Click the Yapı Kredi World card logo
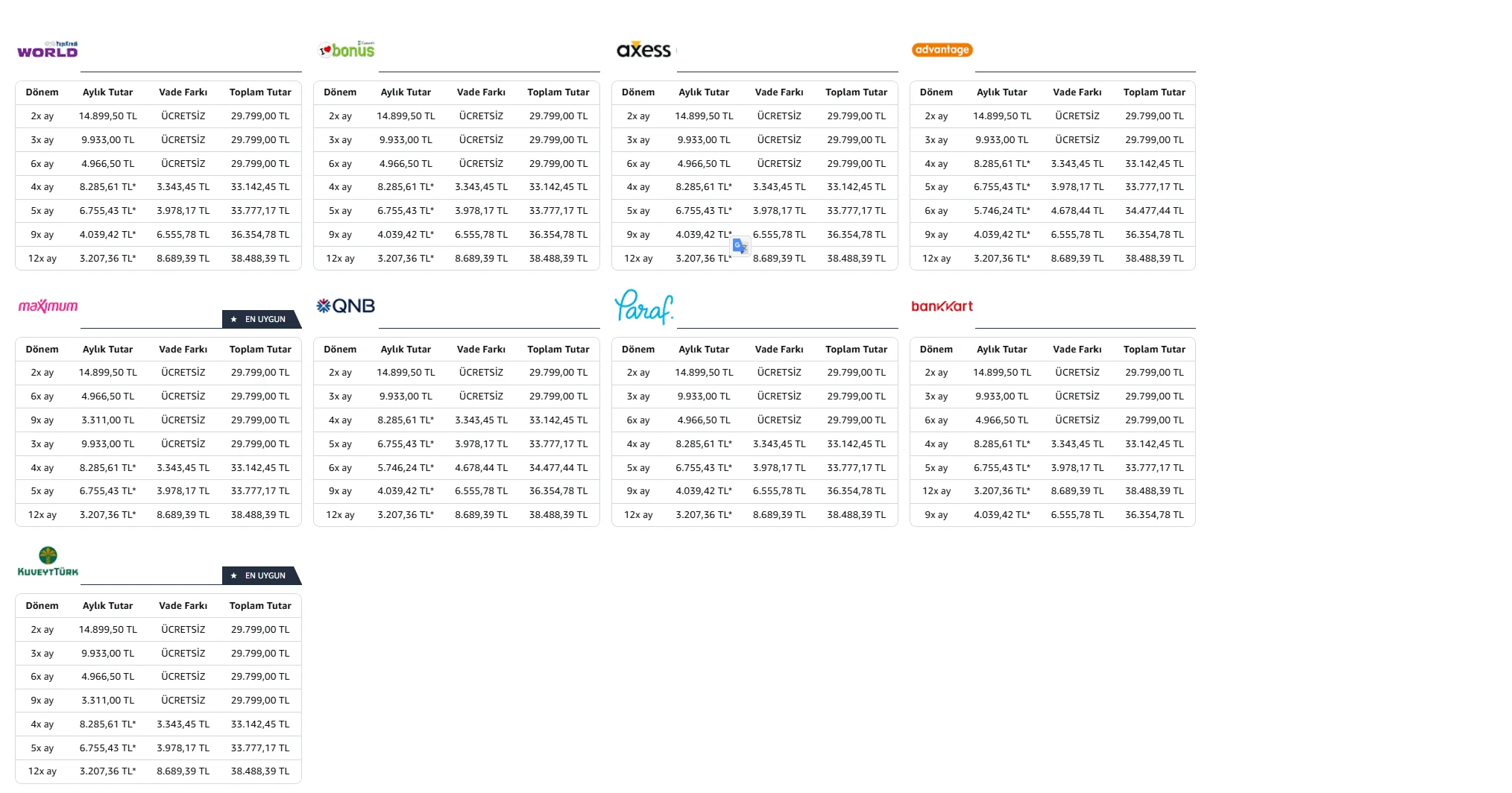Screen dimensions: 1512x793 pyautogui.click(x=48, y=50)
